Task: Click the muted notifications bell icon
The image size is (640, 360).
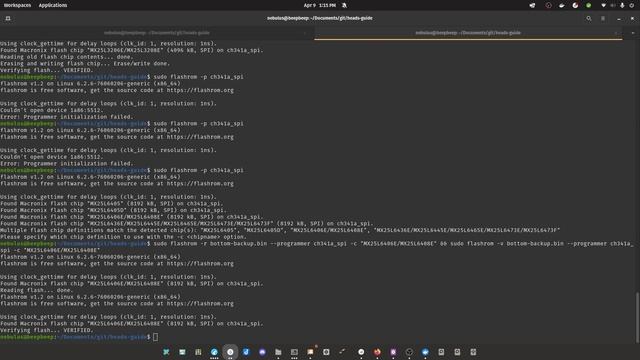Action: [344, 5]
